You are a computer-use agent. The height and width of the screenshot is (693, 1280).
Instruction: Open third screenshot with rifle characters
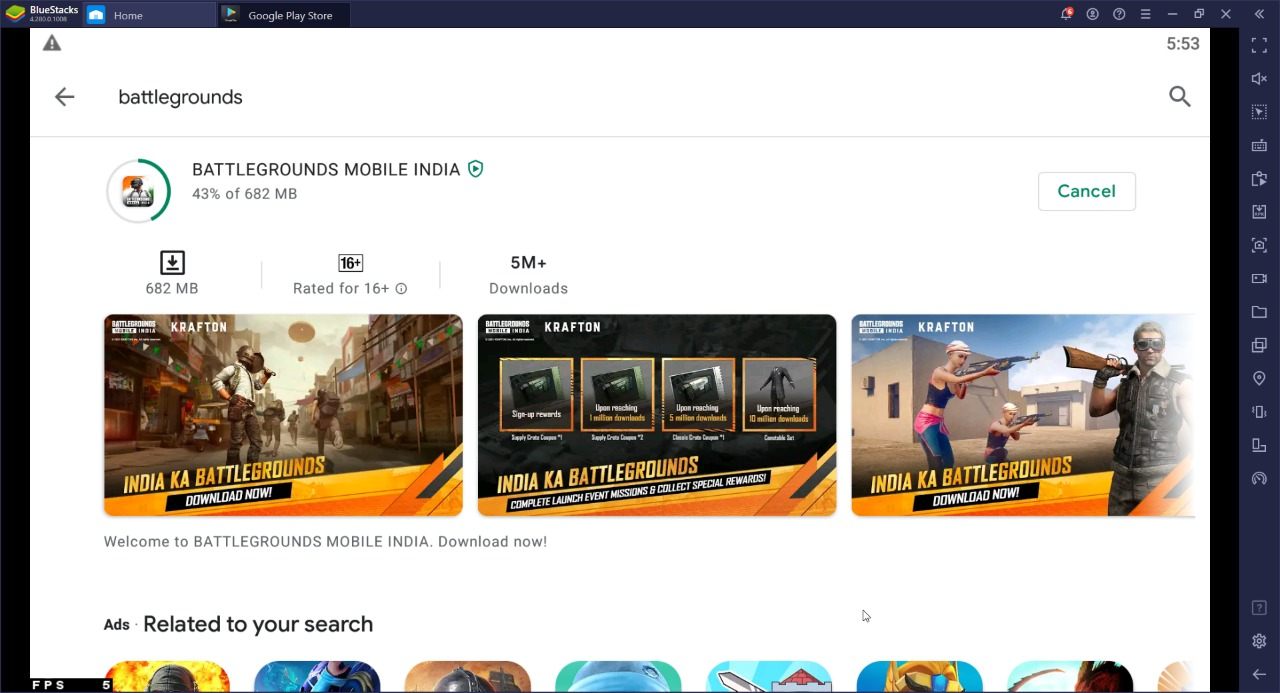click(x=1023, y=415)
